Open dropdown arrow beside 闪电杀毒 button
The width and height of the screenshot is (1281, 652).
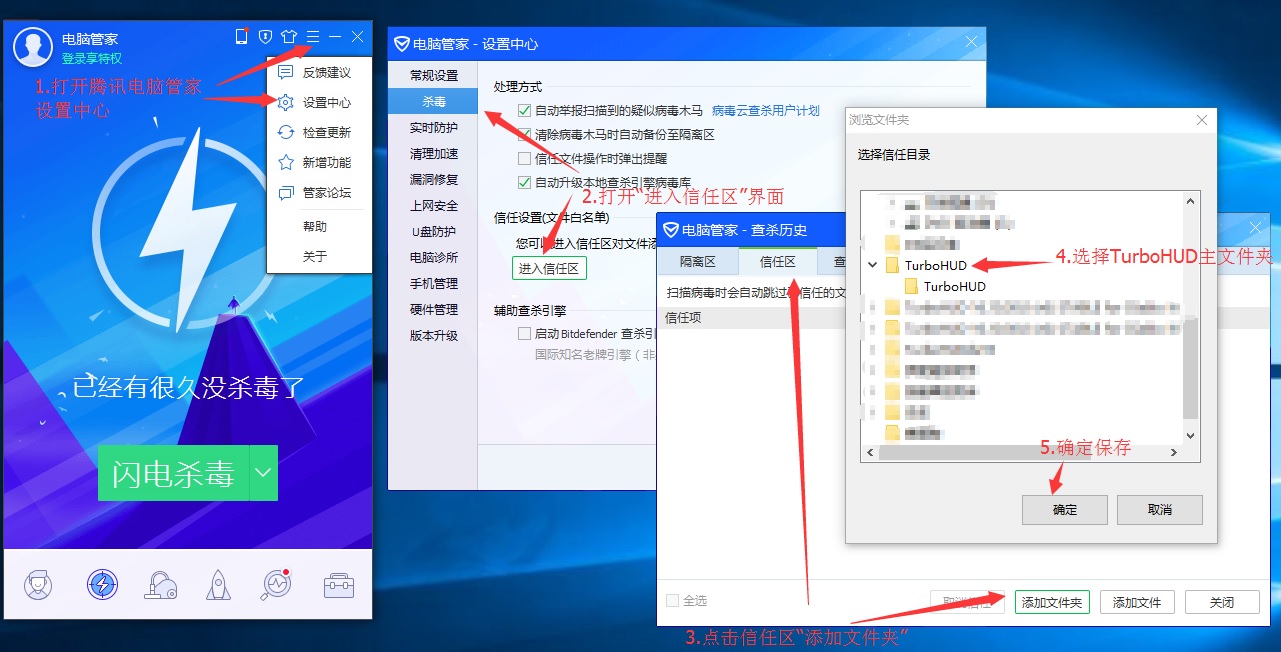pyautogui.click(x=263, y=473)
